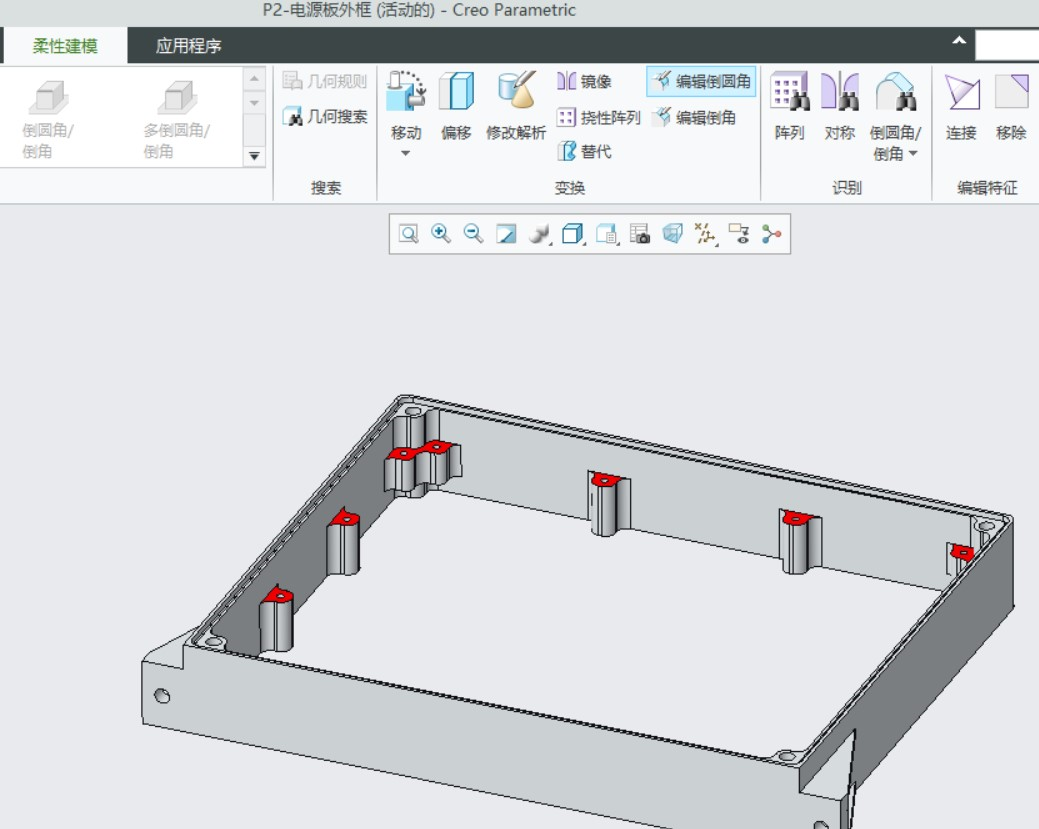This screenshot has height=829, width=1039.
Task: Click the search field at top right
Action: (x=1007, y=46)
